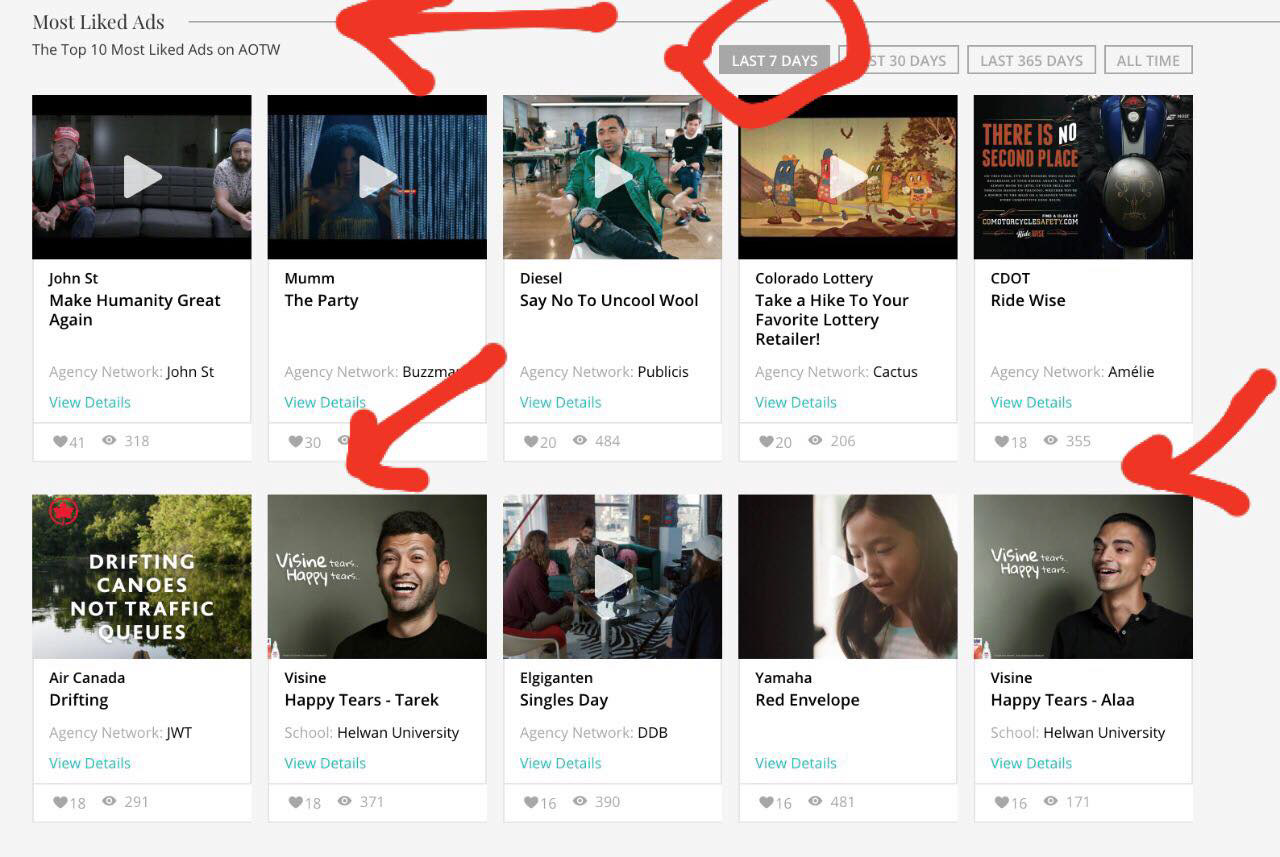Open View Details for John St
Viewport: 1280px width, 857px height.
click(90, 402)
